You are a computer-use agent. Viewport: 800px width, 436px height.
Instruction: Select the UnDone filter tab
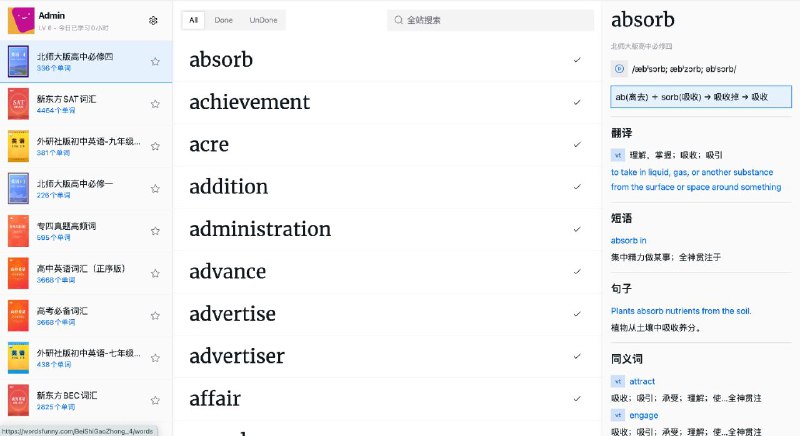point(264,20)
